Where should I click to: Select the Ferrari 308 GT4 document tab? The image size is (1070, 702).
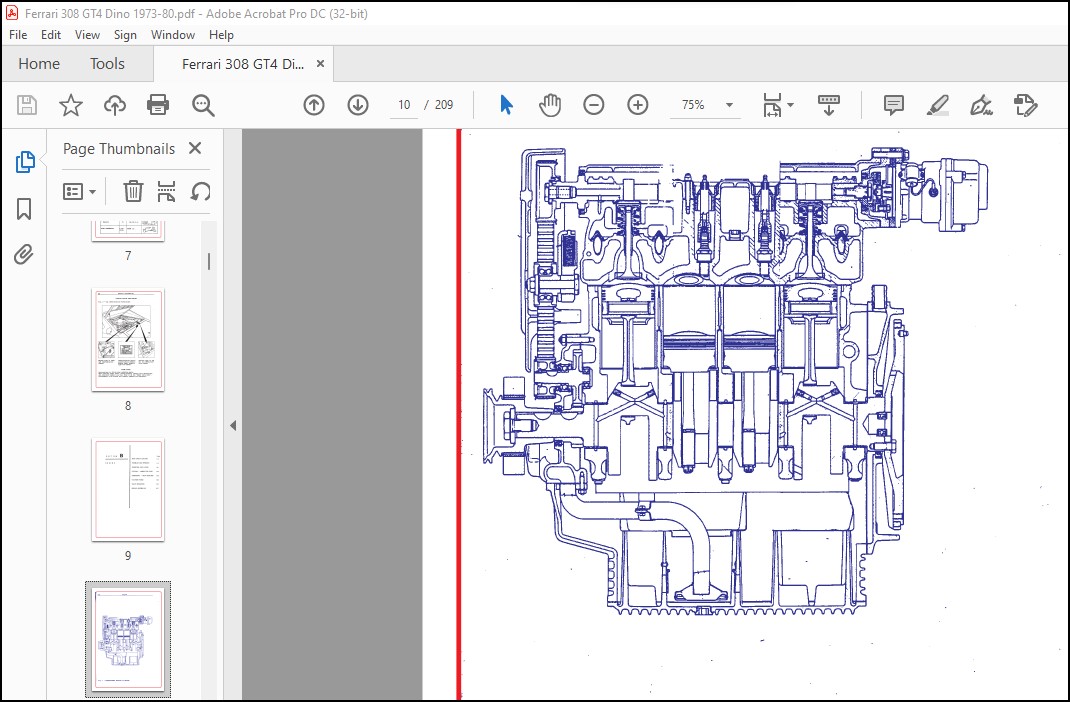click(x=243, y=64)
